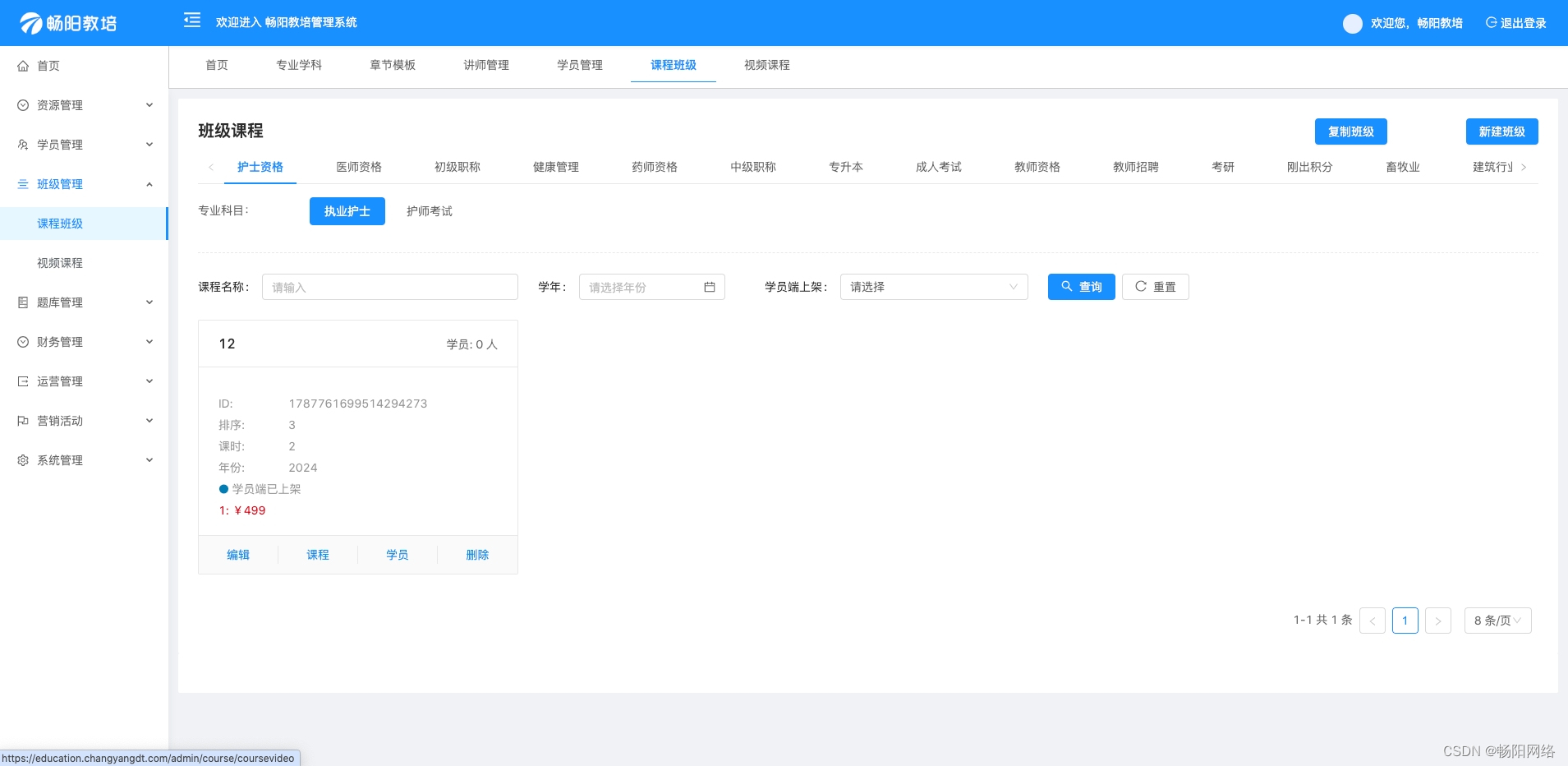Click 退出登录 to log out
Viewport: 1568px width, 766px height.
pyautogui.click(x=1515, y=23)
